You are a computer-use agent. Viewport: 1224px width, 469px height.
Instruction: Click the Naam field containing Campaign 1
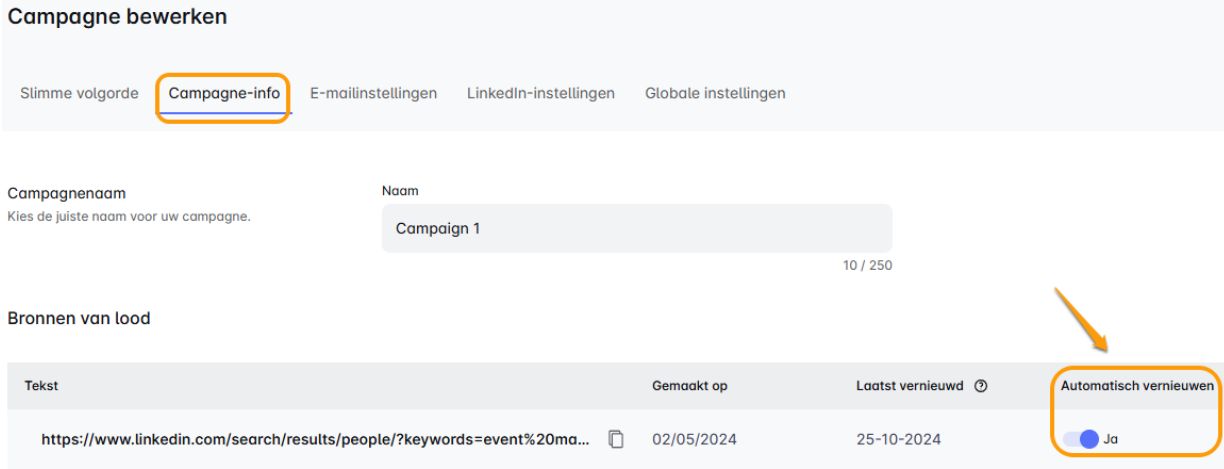[636, 228]
